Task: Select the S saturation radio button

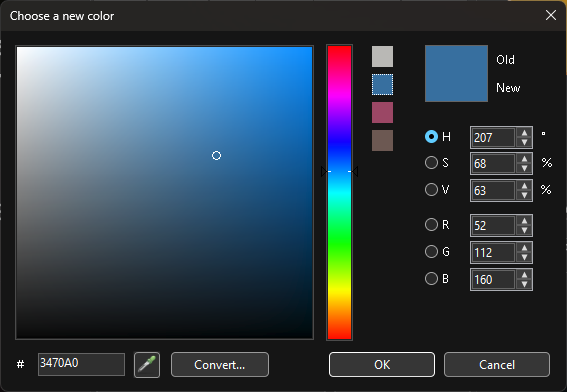Action: (431, 163)
